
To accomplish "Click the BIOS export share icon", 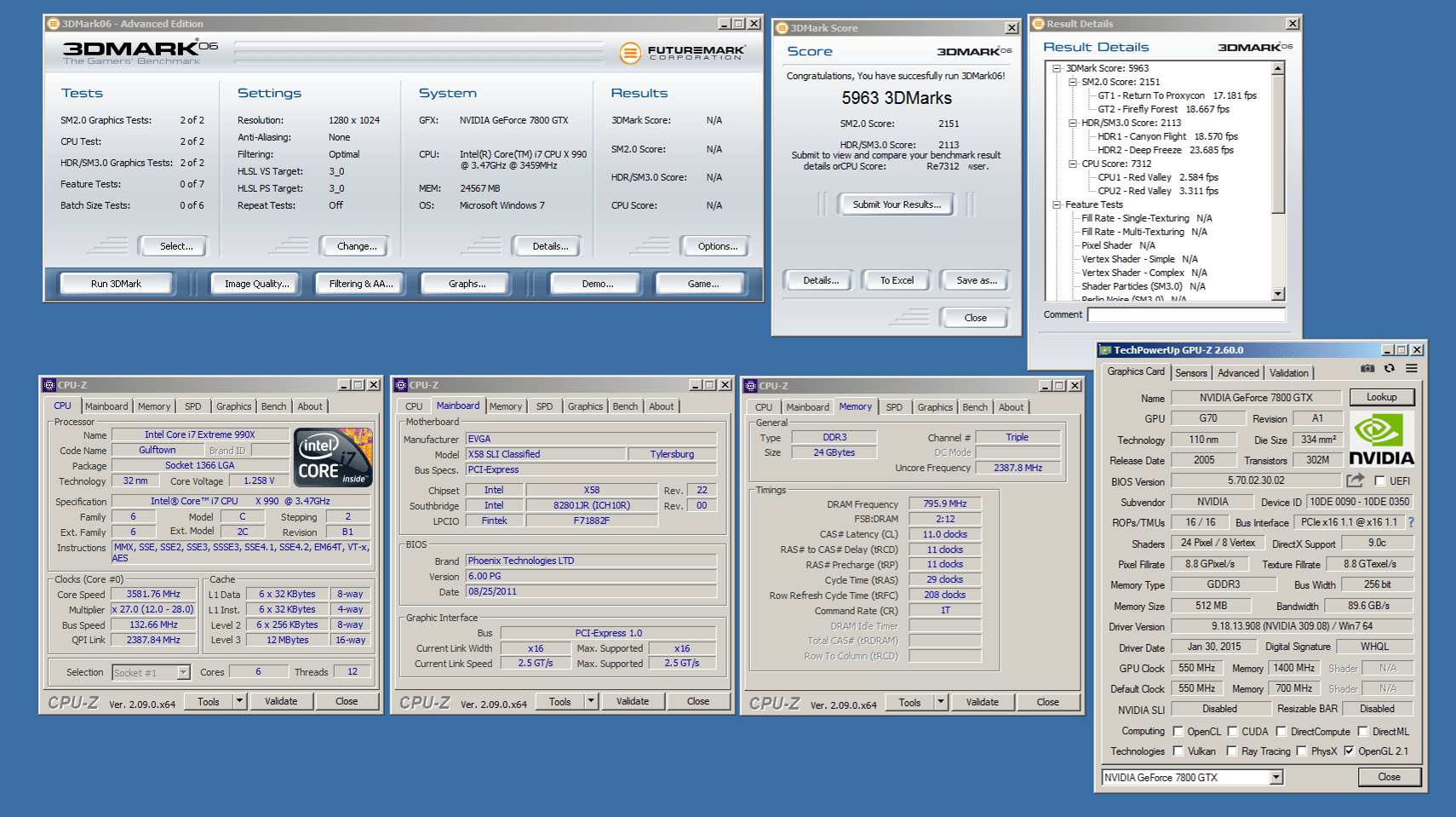I will point(1356,480).
